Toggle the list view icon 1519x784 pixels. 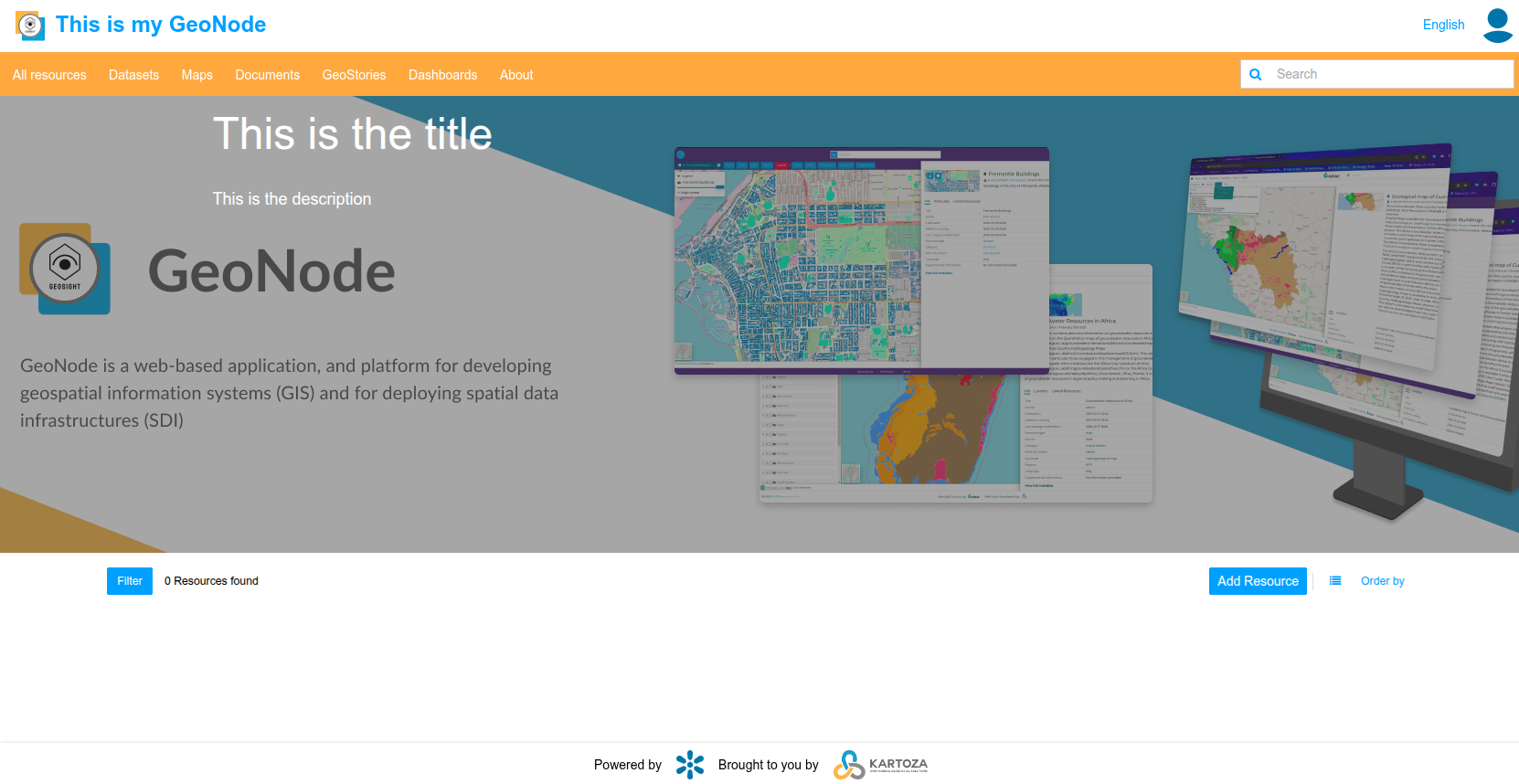pos(1335,581)
